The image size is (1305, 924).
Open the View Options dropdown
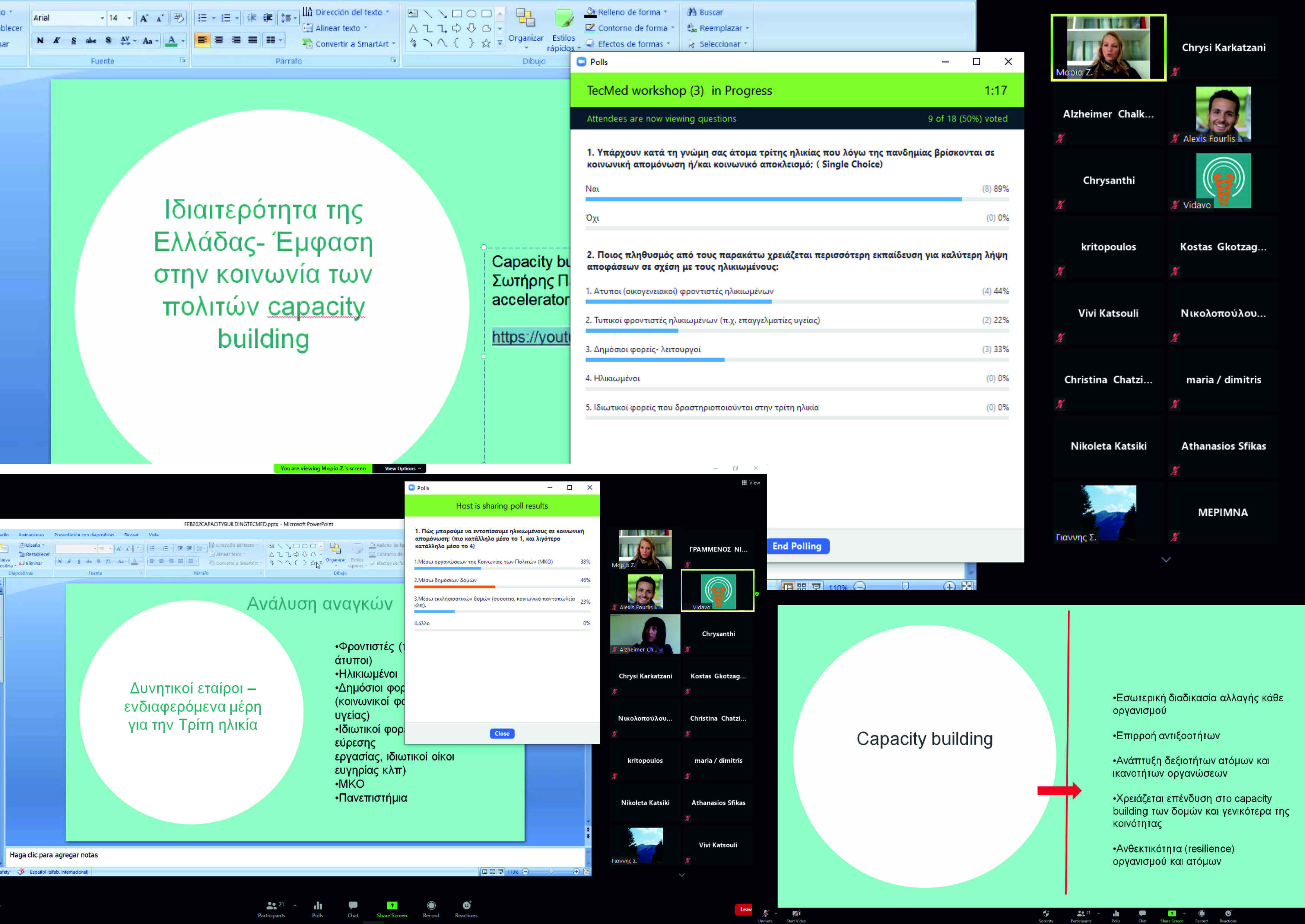point(403,469)
